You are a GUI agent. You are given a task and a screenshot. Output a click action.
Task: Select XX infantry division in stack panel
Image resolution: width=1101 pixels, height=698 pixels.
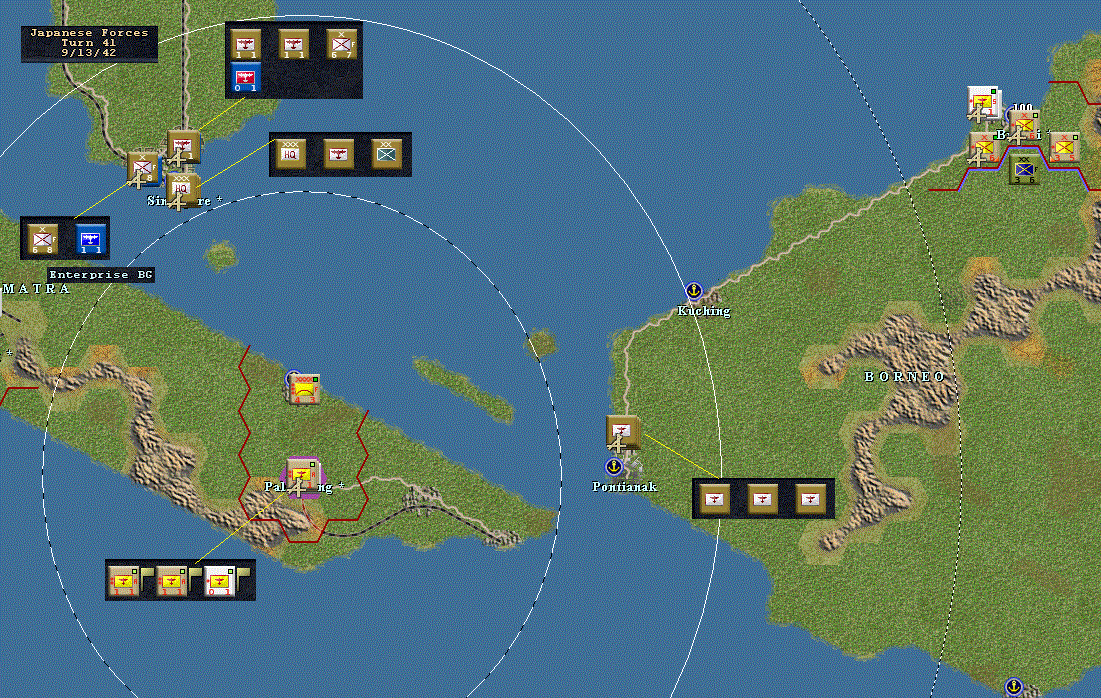click(387, 154)
